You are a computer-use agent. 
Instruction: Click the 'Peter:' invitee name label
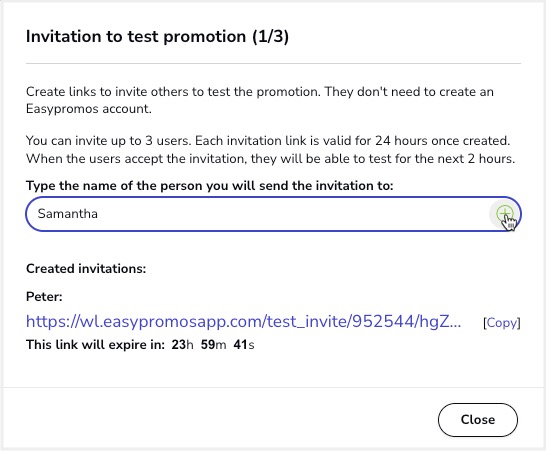pos(44,297)
